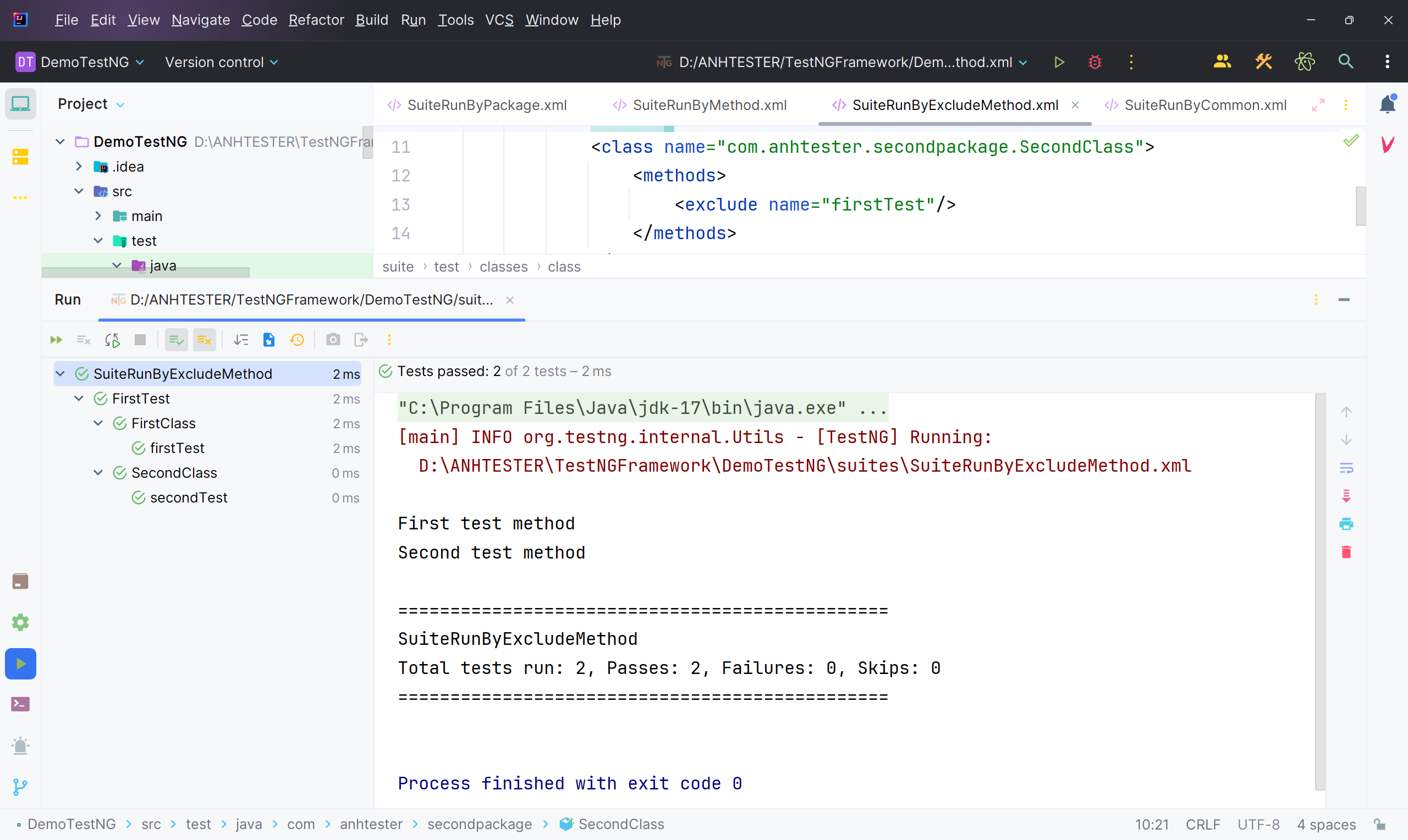The height and width of the screenshot is (840, 1408).
Task: Collapse the SecondClass test node
Action: tap(98, 473)
